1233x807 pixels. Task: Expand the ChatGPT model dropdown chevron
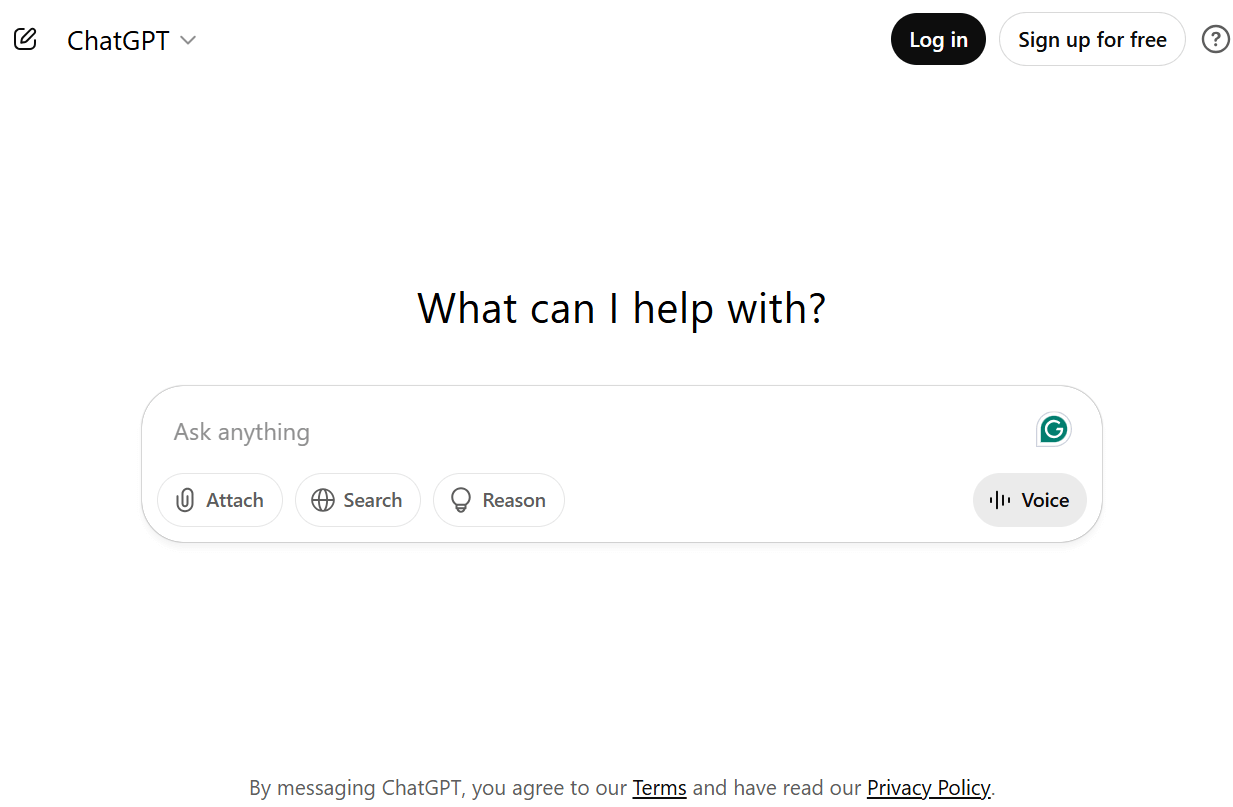[188, 40]
